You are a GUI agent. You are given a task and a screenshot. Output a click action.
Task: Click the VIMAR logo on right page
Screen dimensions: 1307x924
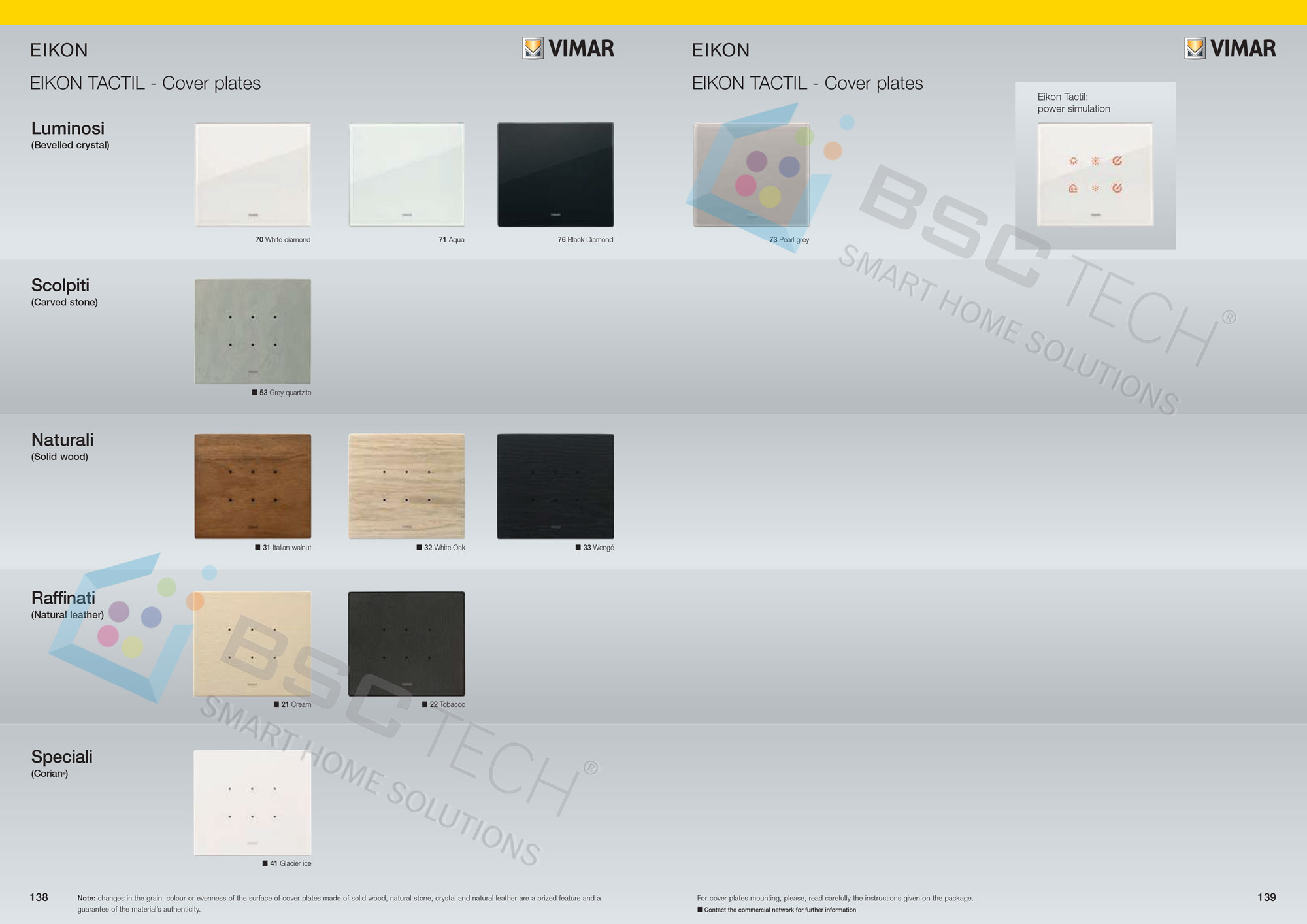pos(1230,48)
